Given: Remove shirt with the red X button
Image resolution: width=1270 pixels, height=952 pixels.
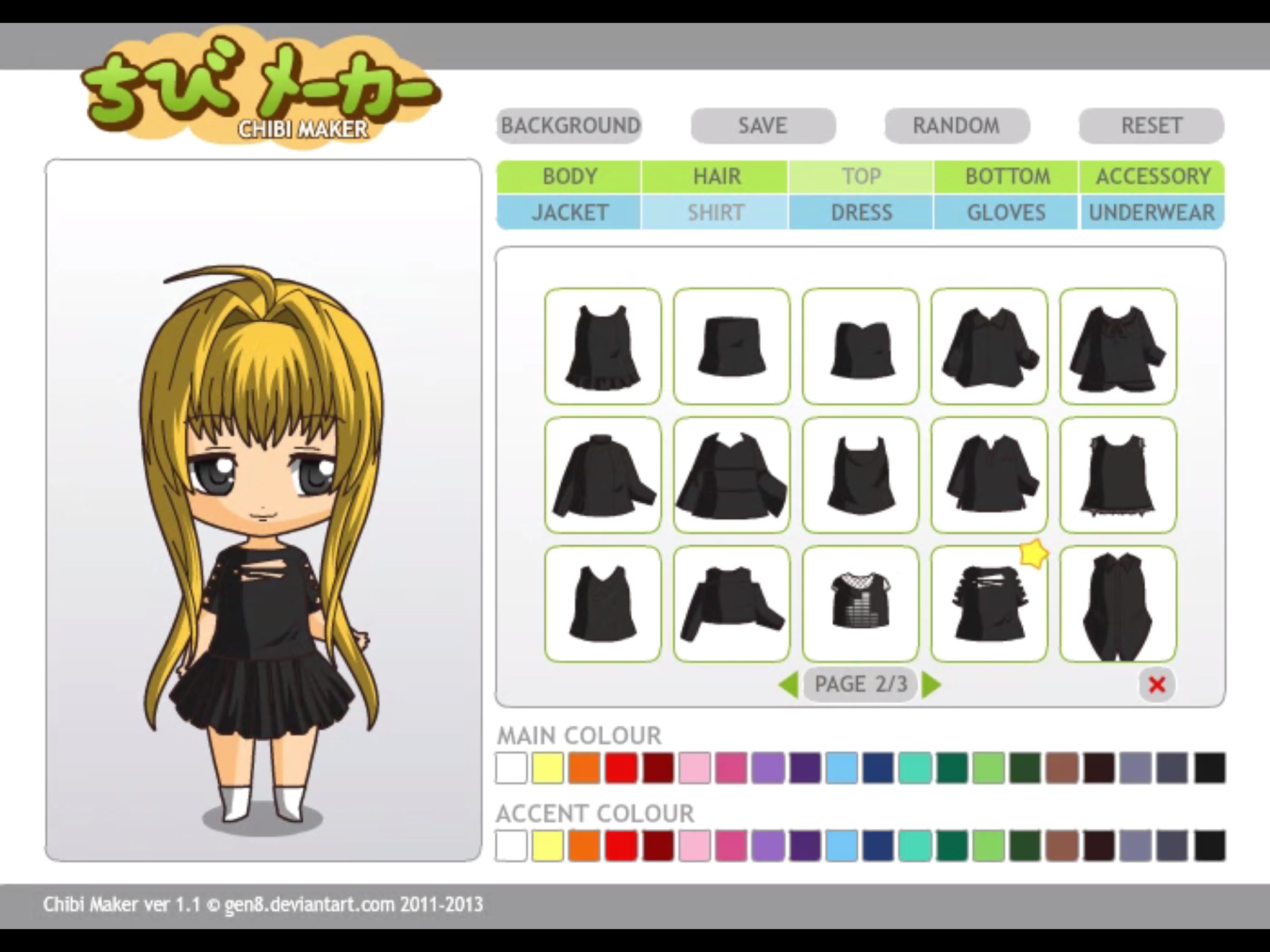Looking at the screenshot, I should click(1157, 685).
